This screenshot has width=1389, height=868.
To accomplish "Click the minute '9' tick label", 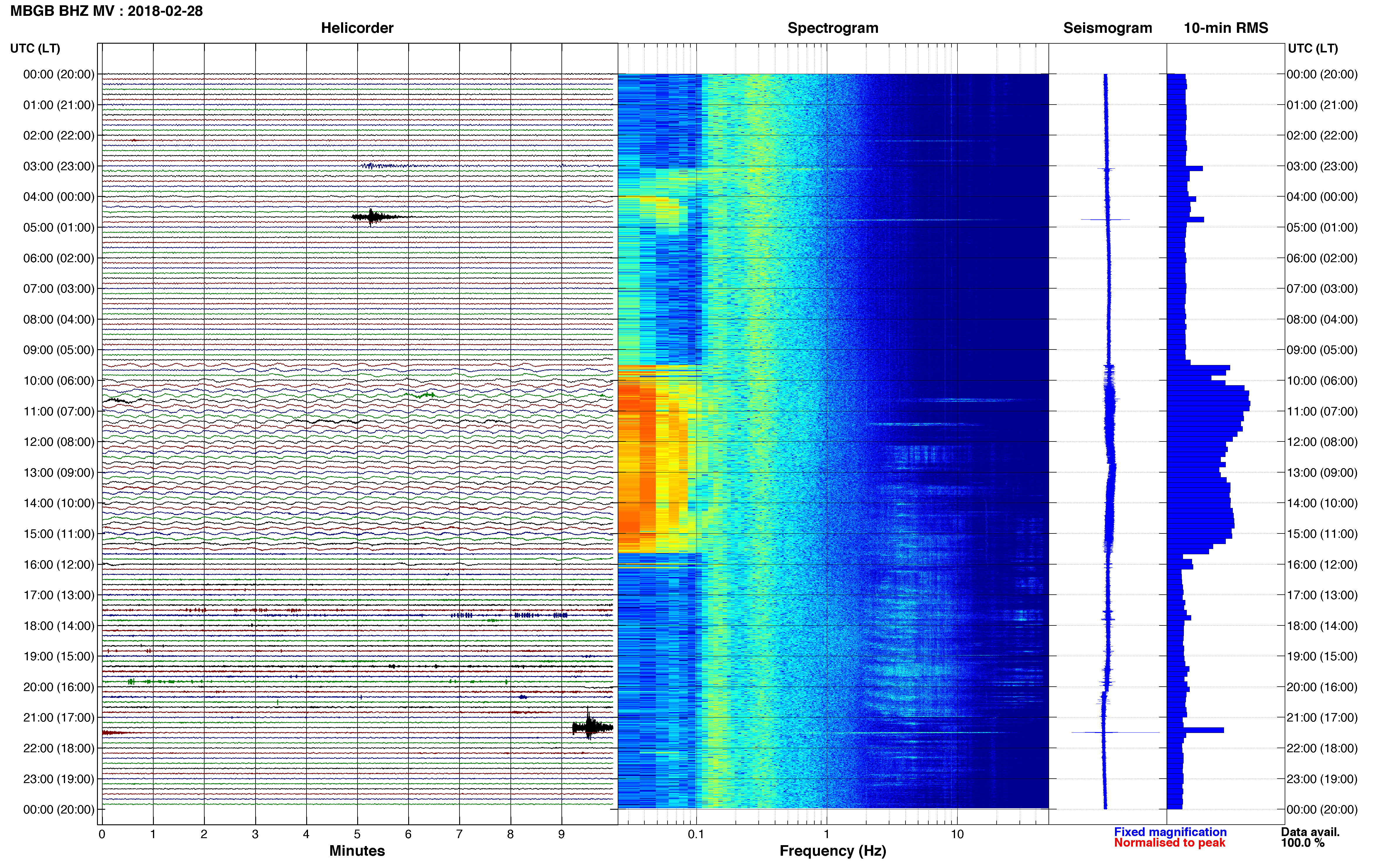I will 561,834.
